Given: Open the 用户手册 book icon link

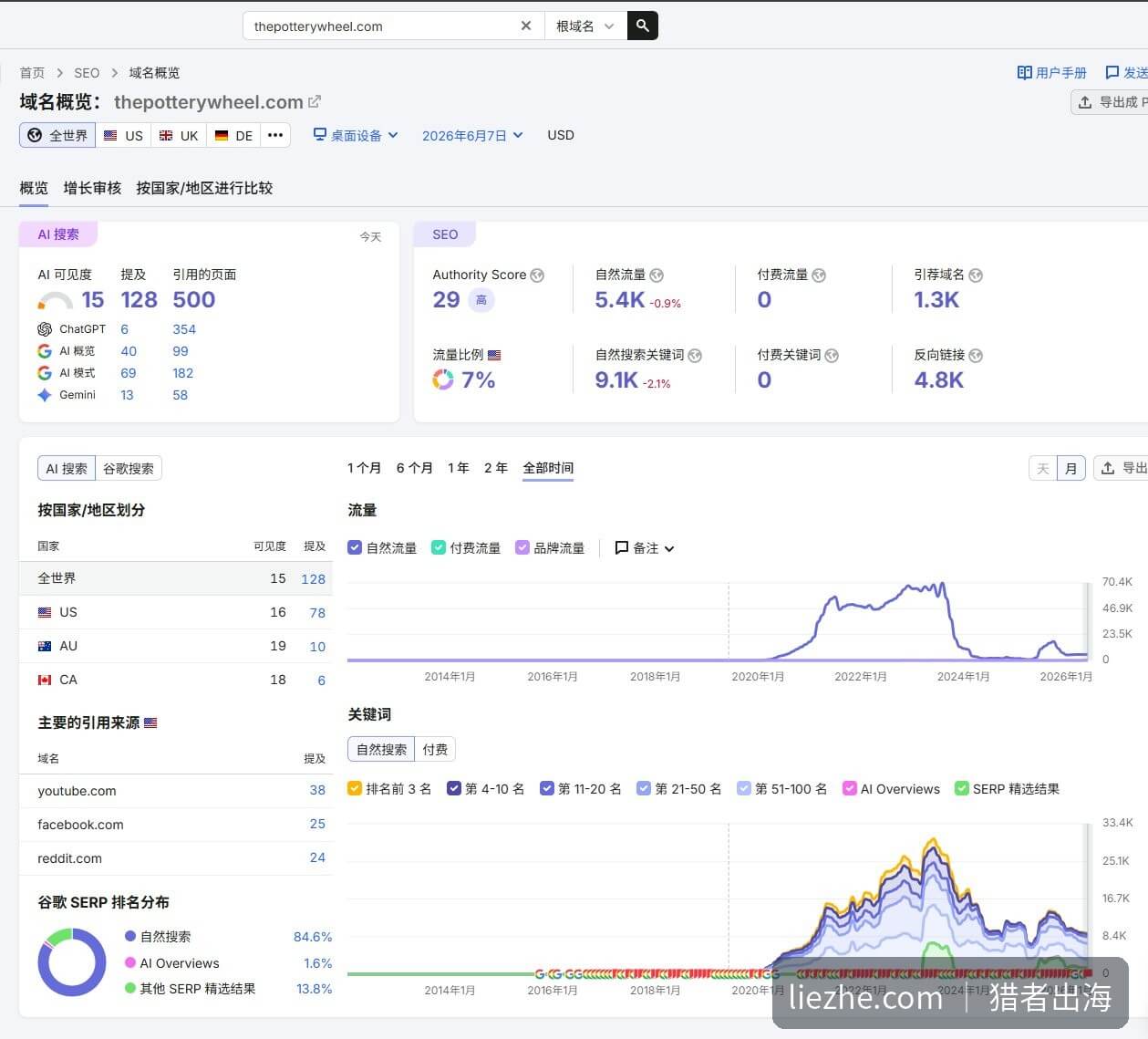Looking at the screenshot, I should click(x=1025, y=73).
